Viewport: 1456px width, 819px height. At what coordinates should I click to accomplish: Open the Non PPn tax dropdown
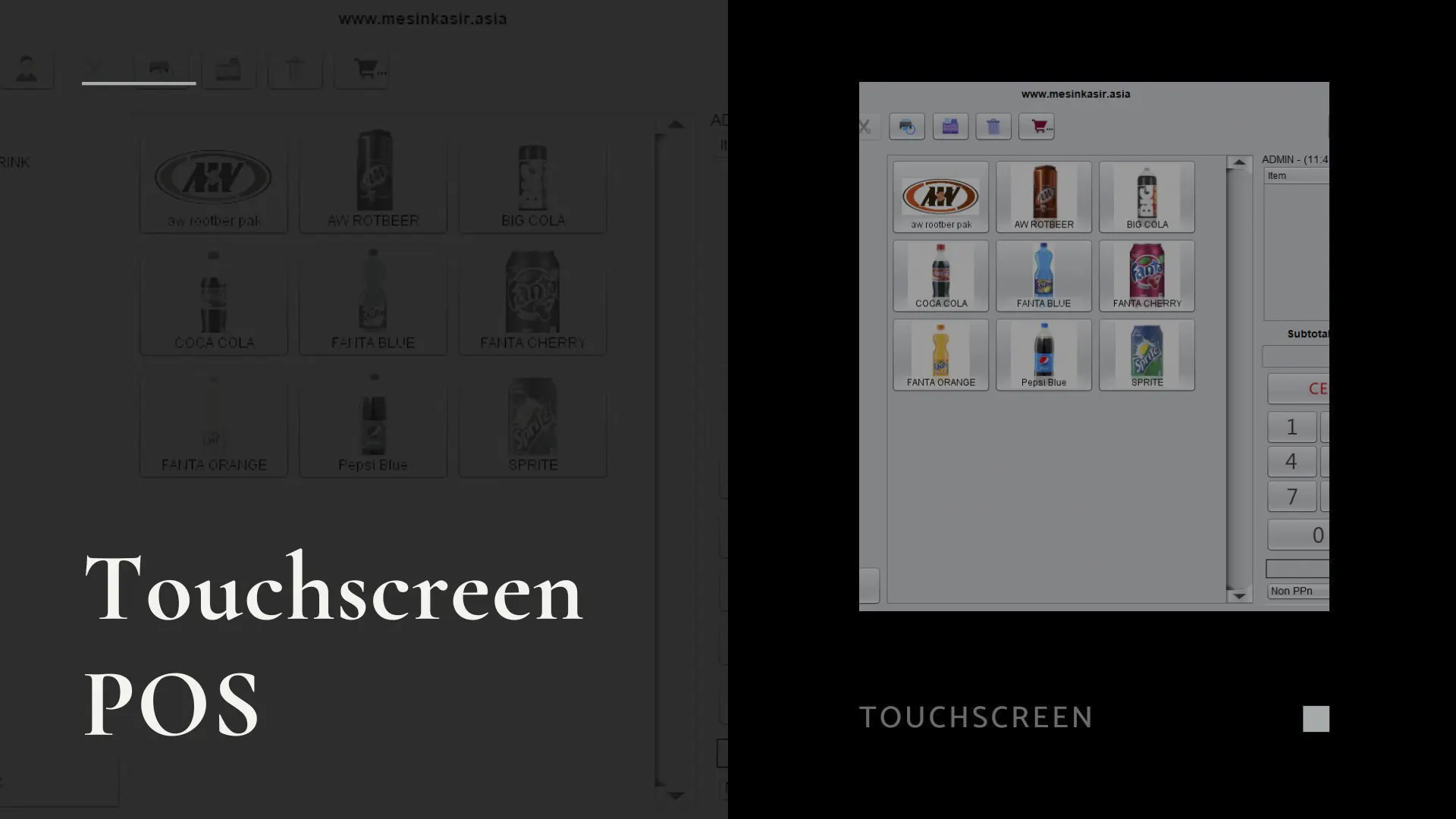click(1298, 591)
